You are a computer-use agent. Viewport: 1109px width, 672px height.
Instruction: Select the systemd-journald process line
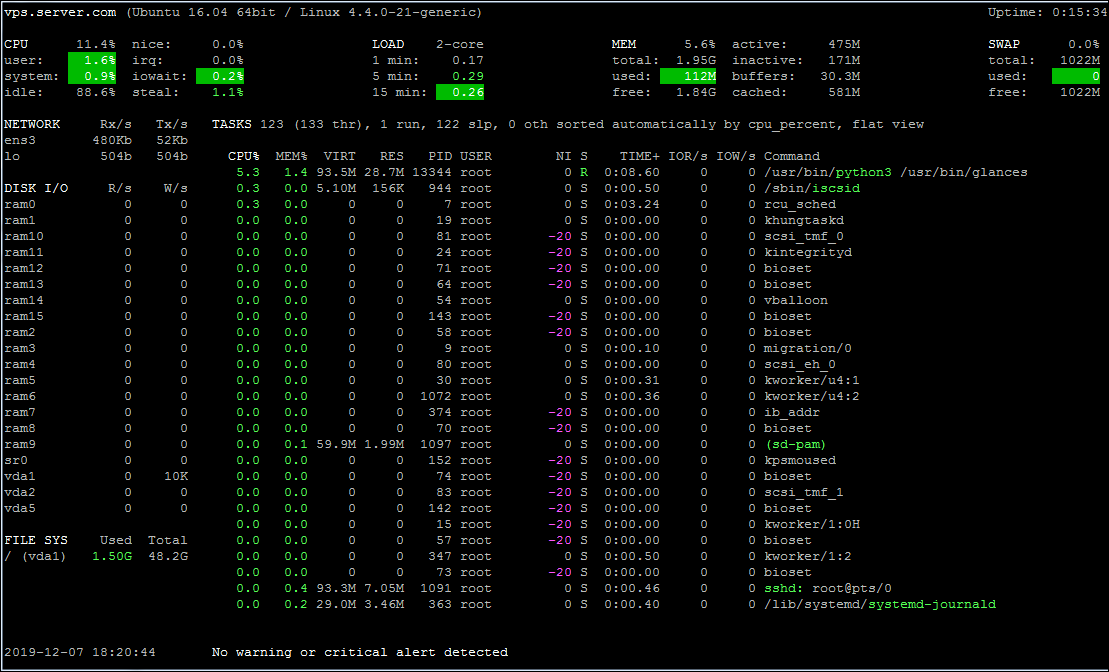(612, 605)
